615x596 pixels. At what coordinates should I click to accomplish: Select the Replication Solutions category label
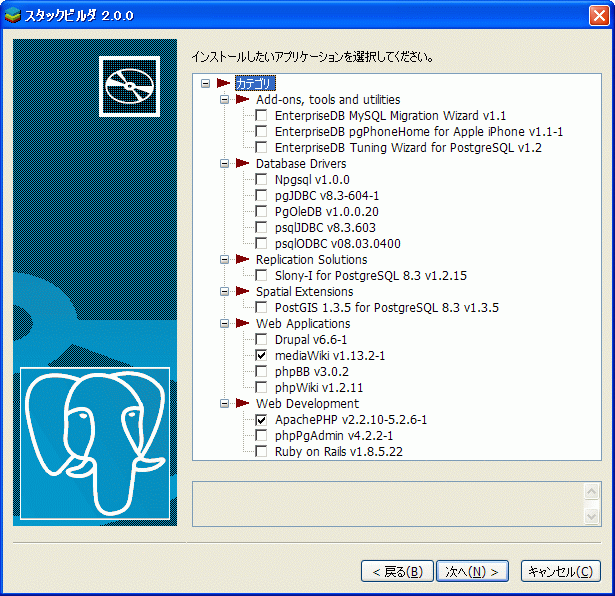pos(311,260)
